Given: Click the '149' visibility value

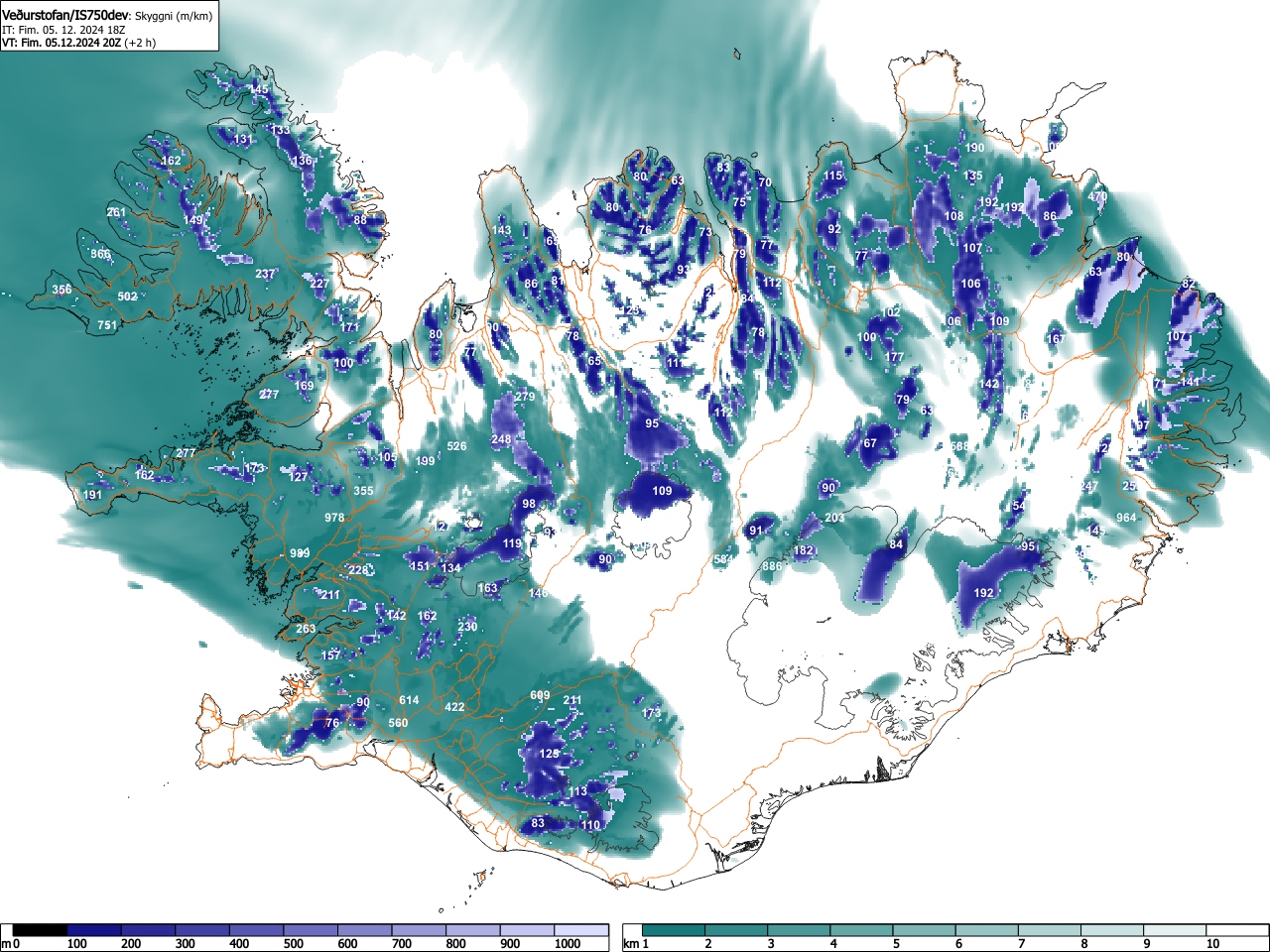Looking at the screenshot, I should [192, 220].
